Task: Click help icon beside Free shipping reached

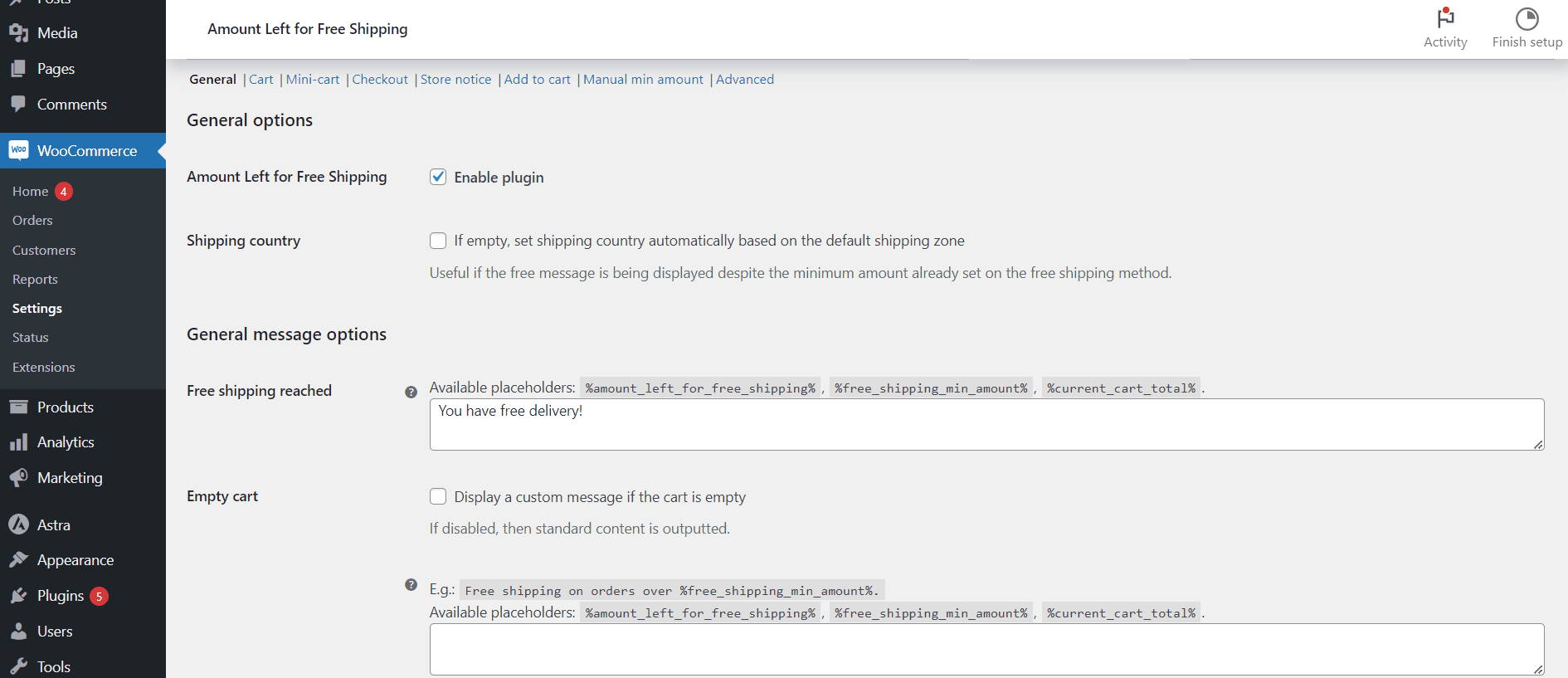Action: click(x=411, y=392)
